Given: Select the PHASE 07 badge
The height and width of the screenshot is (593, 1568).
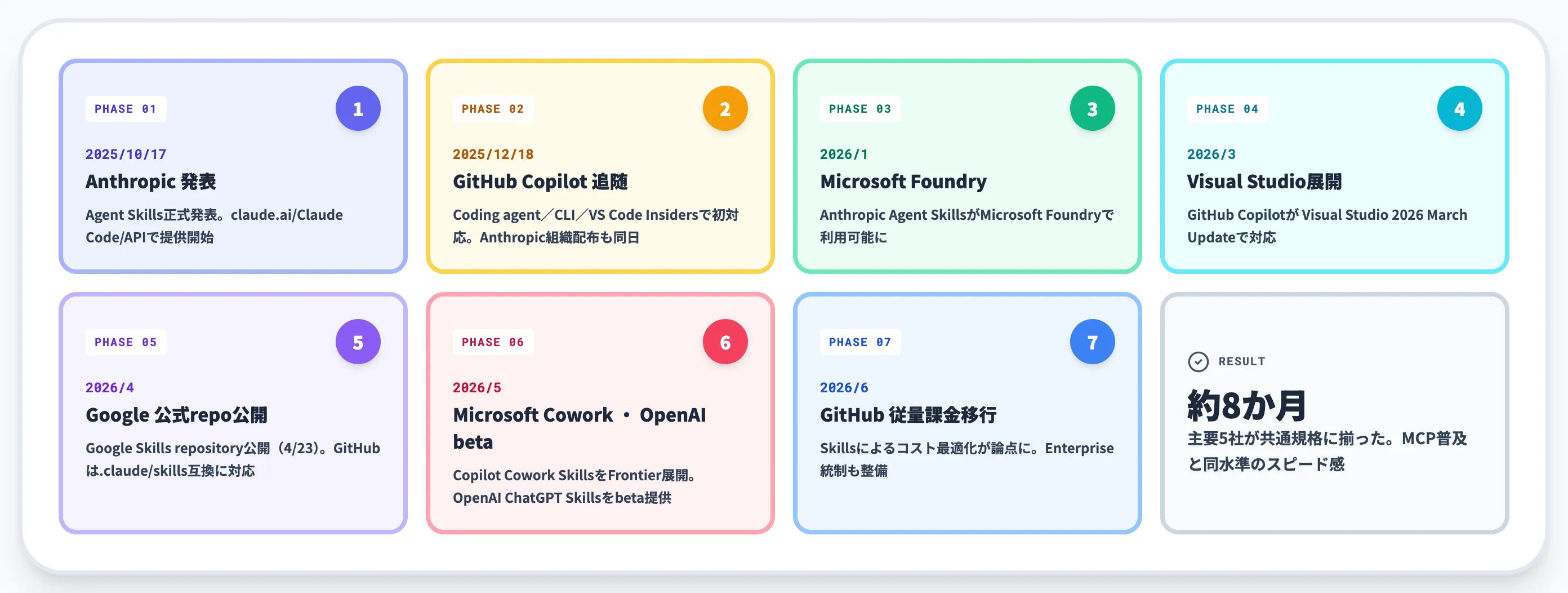Looking at the screenshot, I should 859,342.
